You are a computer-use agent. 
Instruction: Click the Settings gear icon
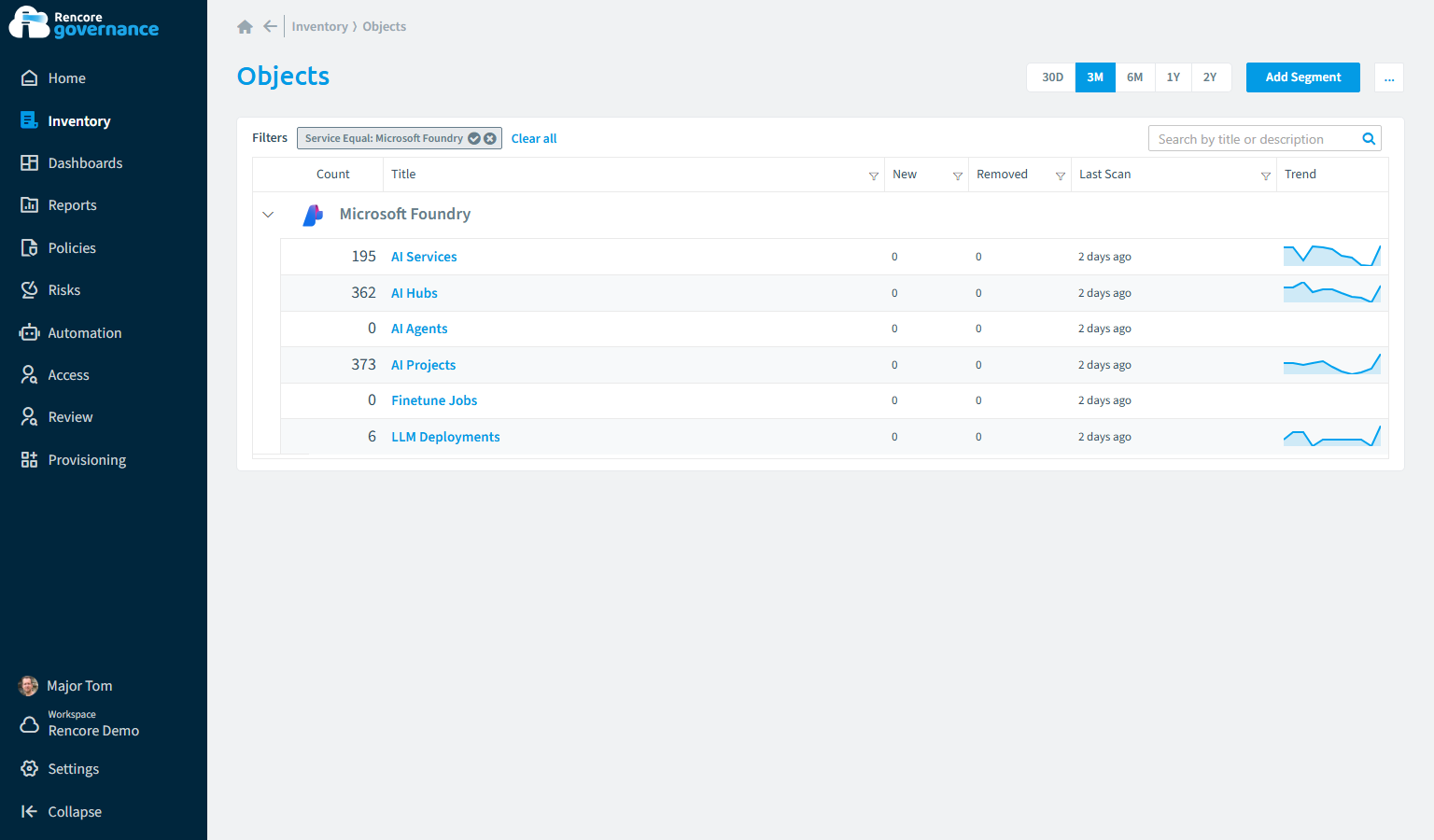coord(30,769)
